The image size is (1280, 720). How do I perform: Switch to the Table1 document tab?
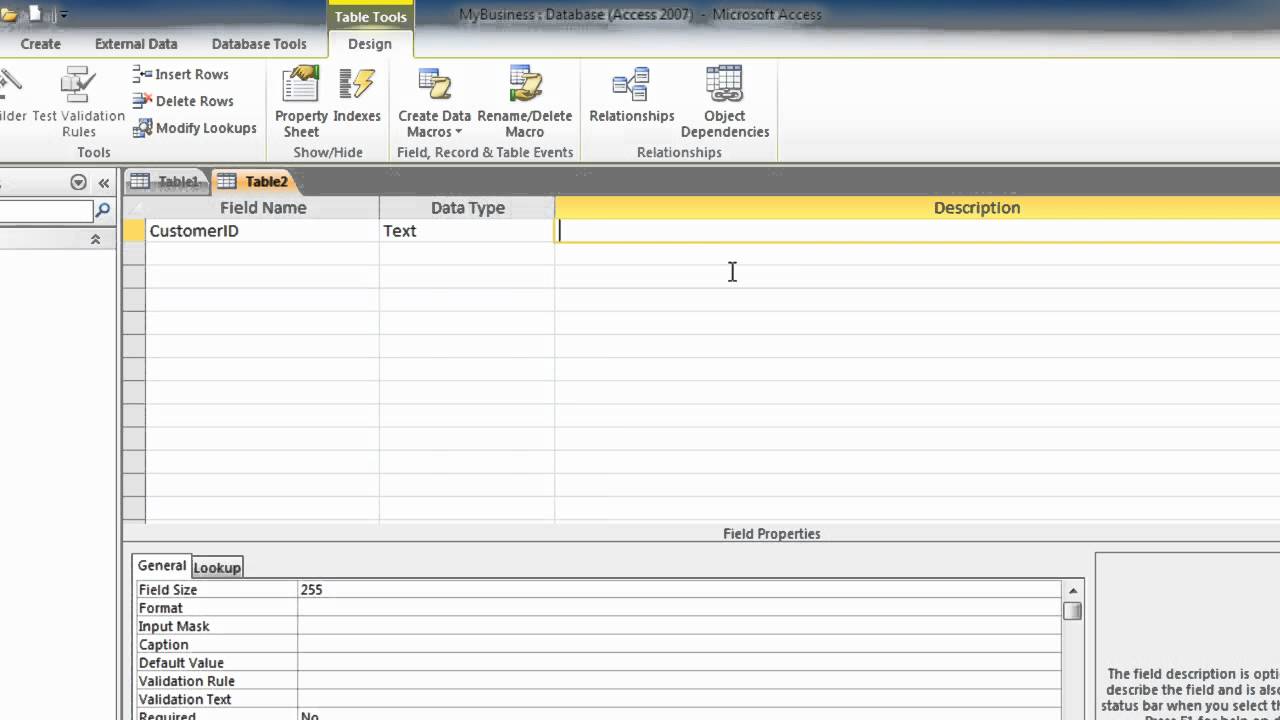coord(167,181)
